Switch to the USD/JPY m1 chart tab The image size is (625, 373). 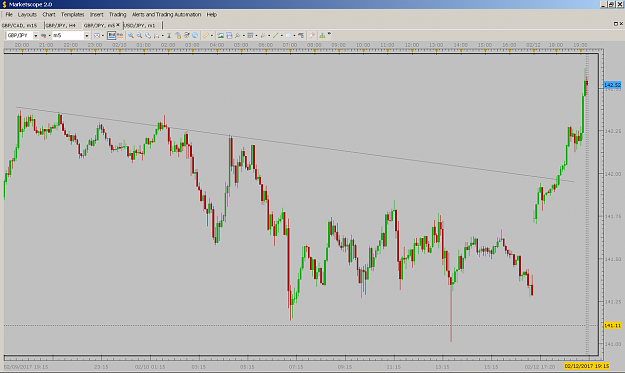pos(140,25)
